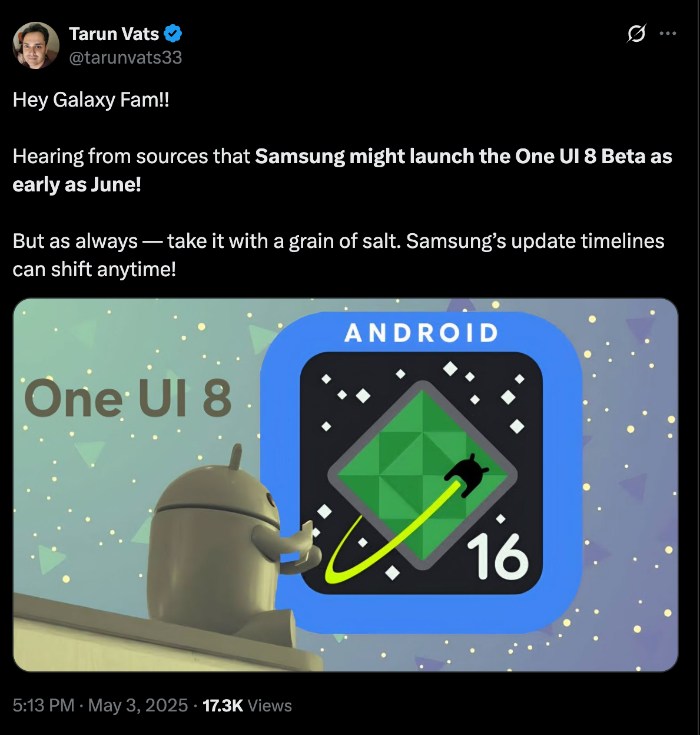This screenshot has height=735, width=700.
Task: Click the 'early as June!' bold text
Action: [x=76, y=185]
